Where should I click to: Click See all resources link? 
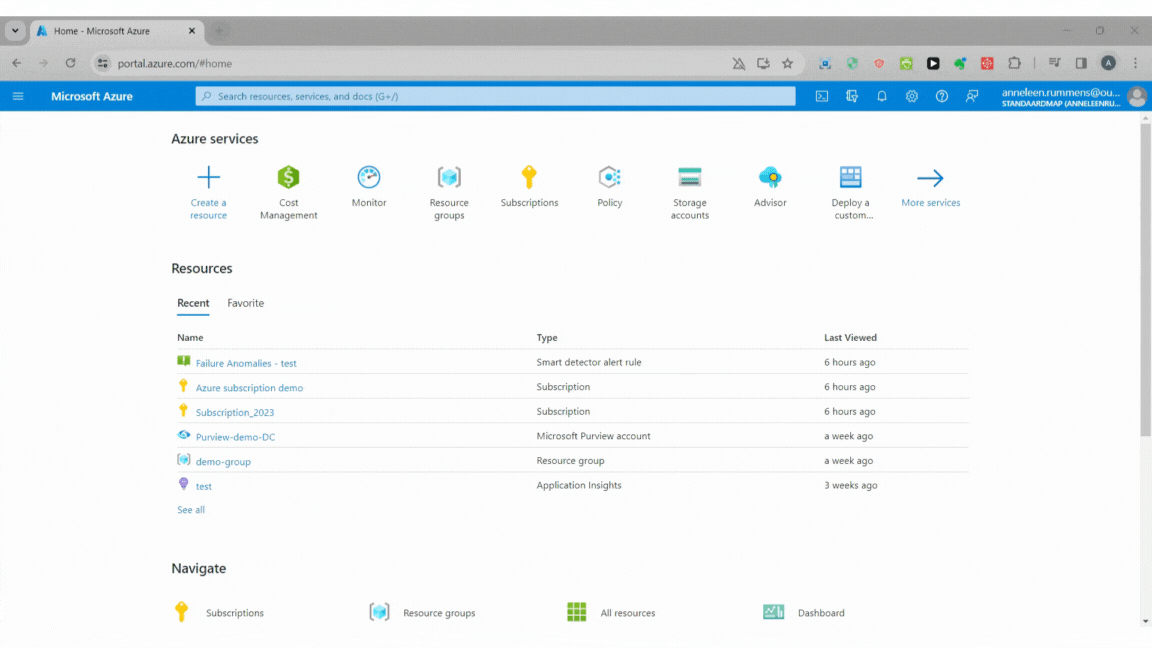tap(191, 509)
